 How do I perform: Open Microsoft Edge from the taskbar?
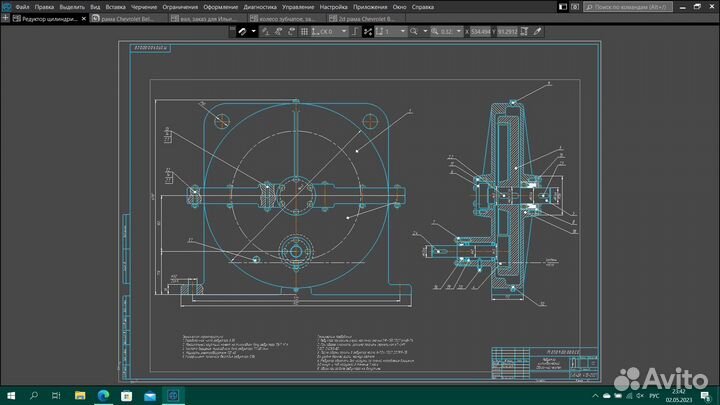coord(103,395)
